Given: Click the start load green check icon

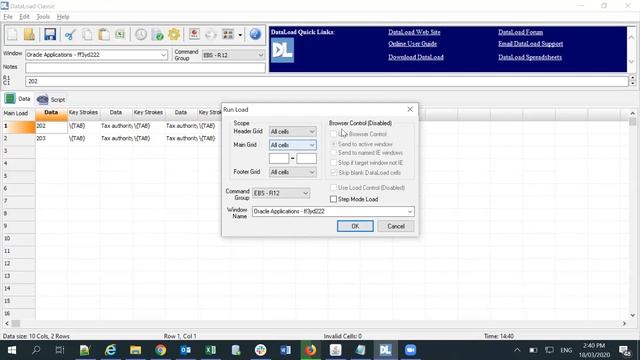Looking at the screenshot, I should (x=158, y=35).
